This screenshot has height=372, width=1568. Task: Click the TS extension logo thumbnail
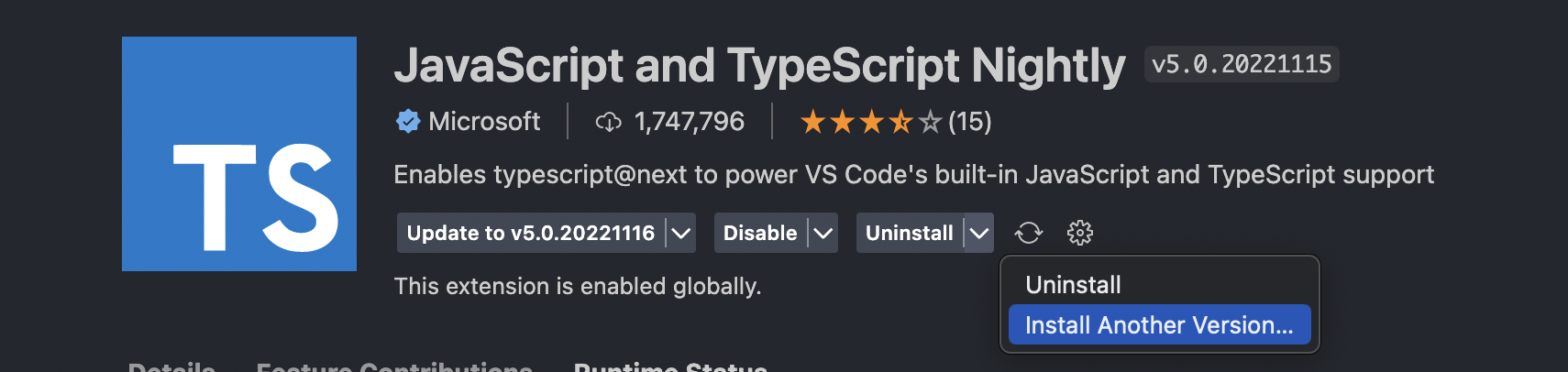239,154
